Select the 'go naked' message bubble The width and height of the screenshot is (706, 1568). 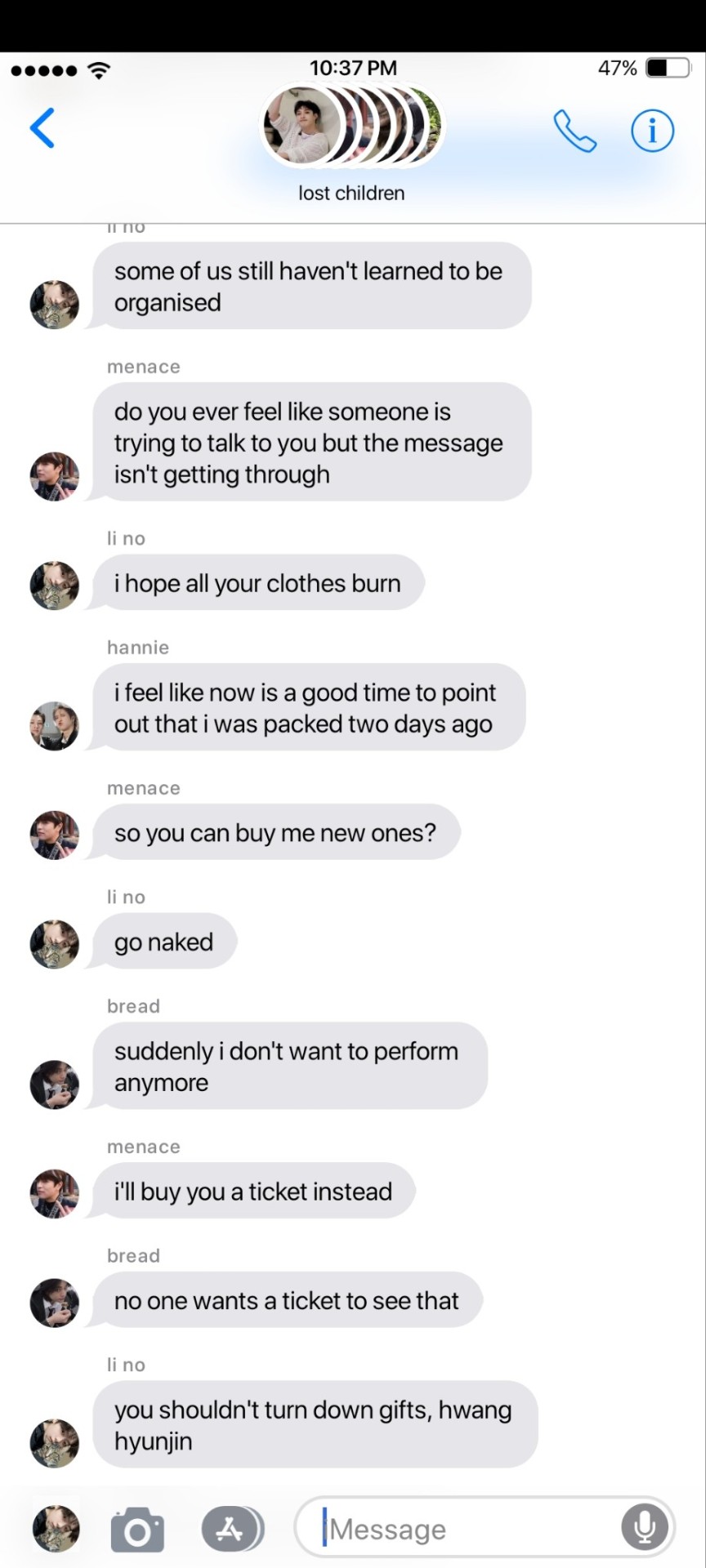(x=163, y=942)
